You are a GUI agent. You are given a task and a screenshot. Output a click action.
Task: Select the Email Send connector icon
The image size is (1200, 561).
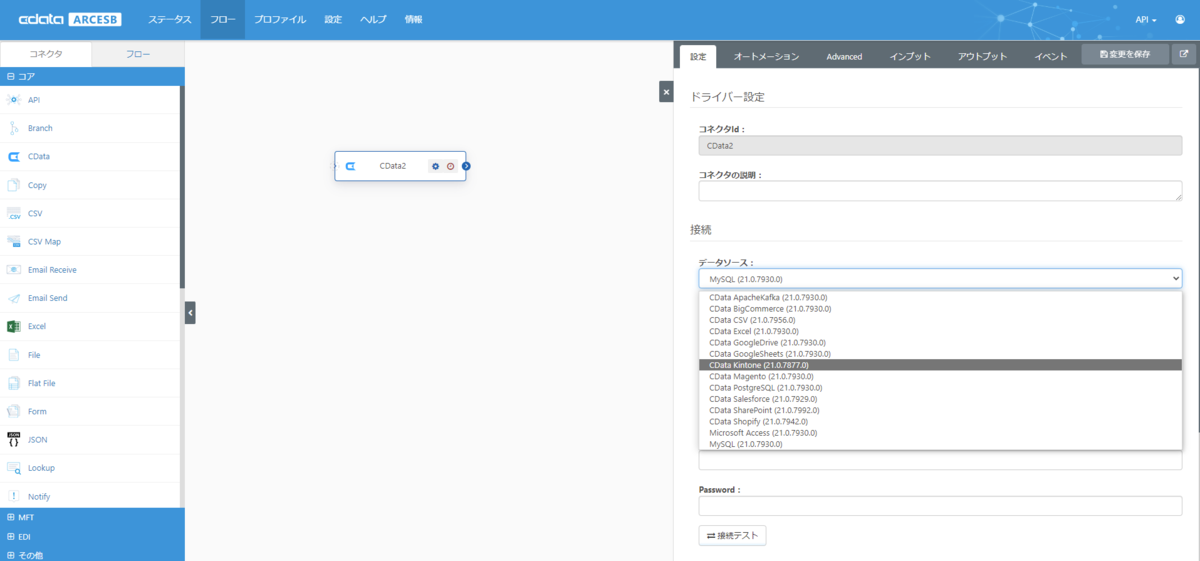(14, 298)
